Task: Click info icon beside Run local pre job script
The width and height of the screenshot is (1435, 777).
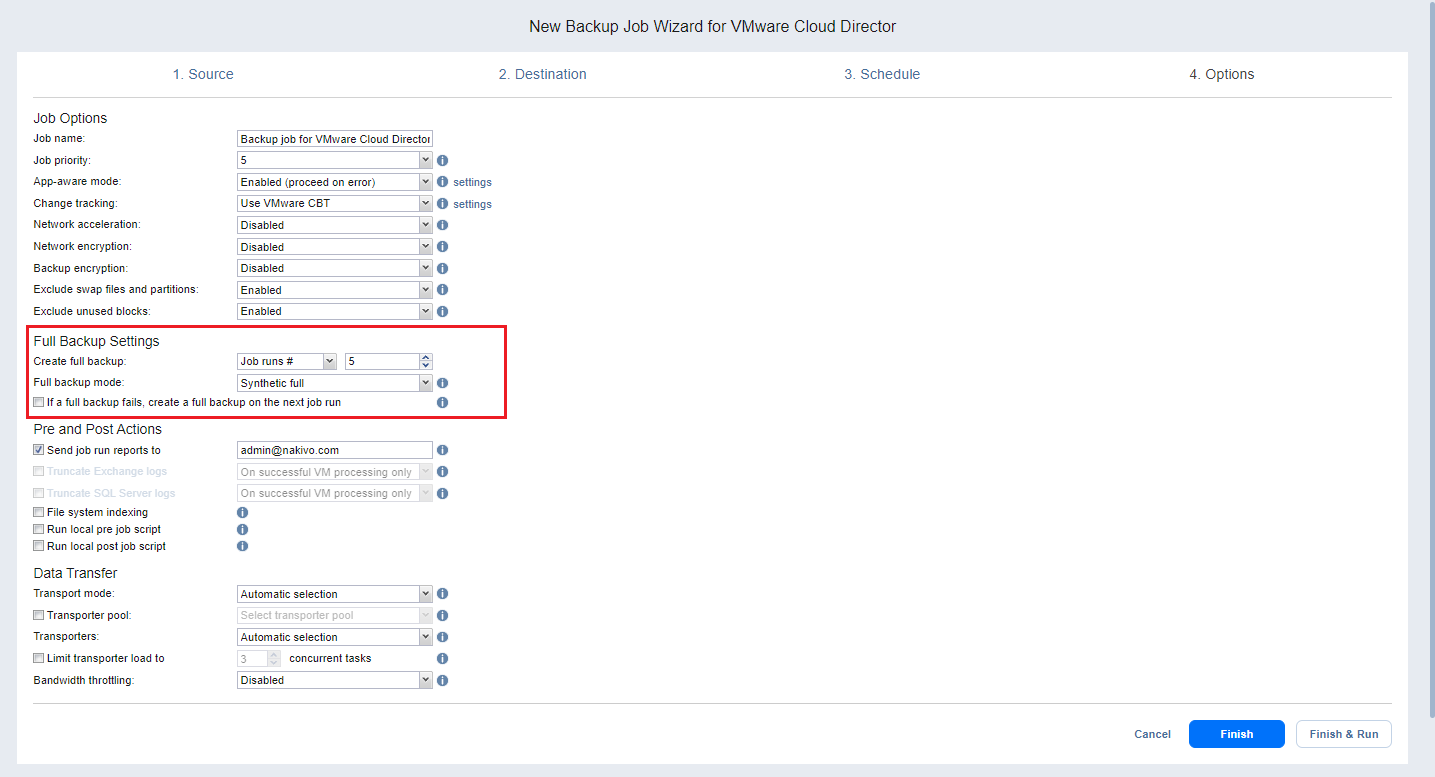Action: [x=242, y=529]
